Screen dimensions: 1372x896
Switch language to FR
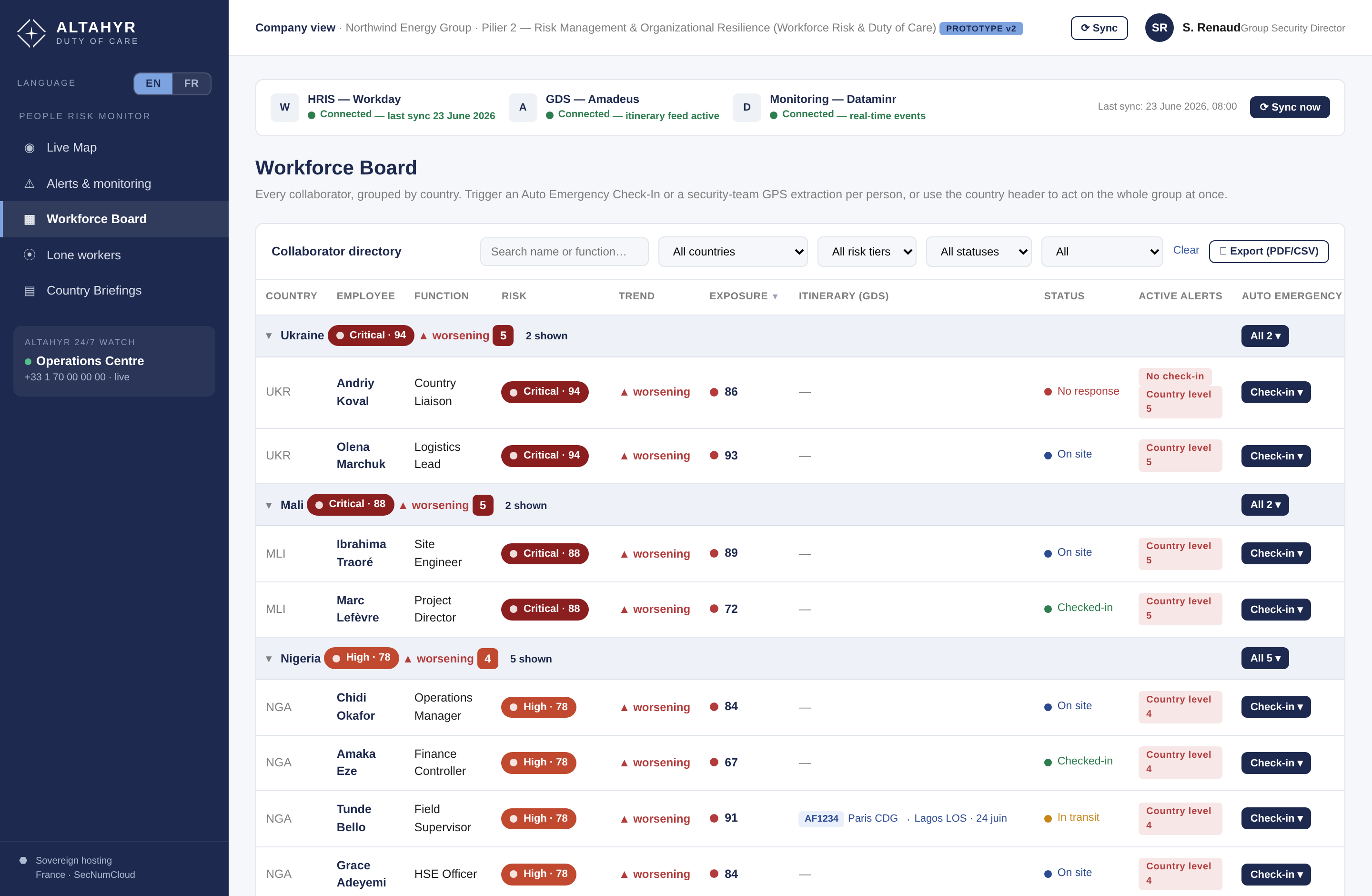pyautogui.click(x=192, y=83)
